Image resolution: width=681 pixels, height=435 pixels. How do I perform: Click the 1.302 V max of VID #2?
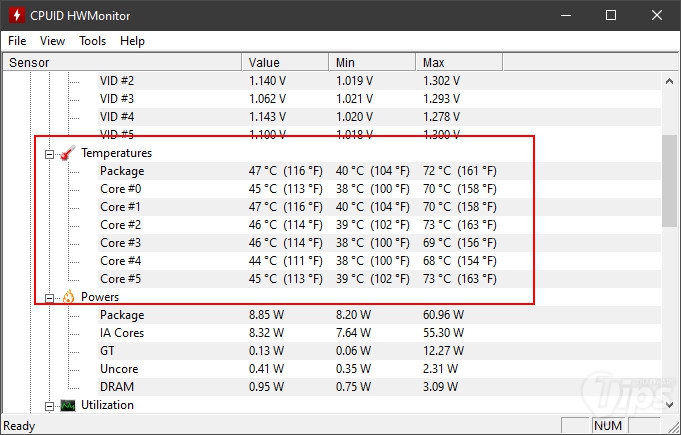click(x=441, y=81)
